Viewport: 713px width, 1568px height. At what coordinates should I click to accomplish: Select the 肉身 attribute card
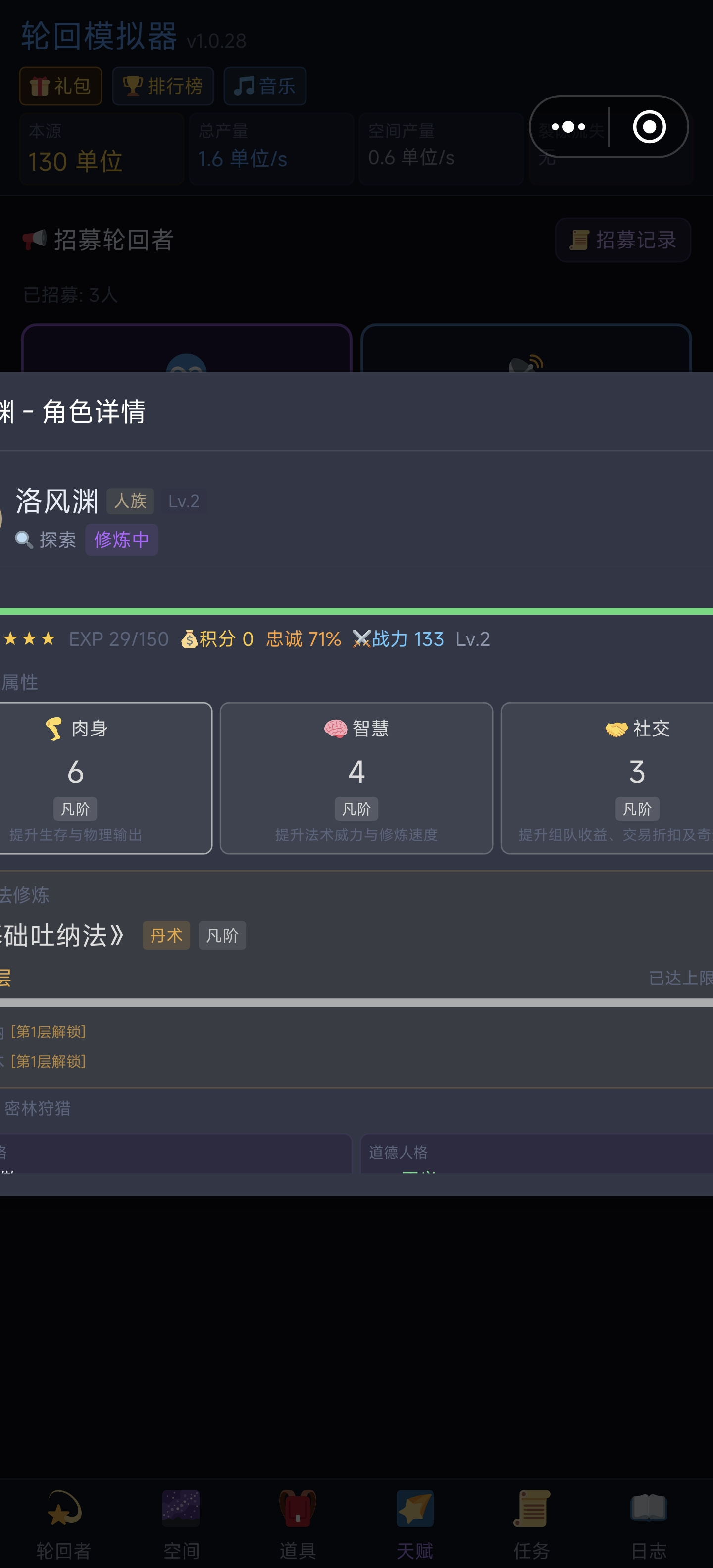pyautogui.click(x=105, y=778)
